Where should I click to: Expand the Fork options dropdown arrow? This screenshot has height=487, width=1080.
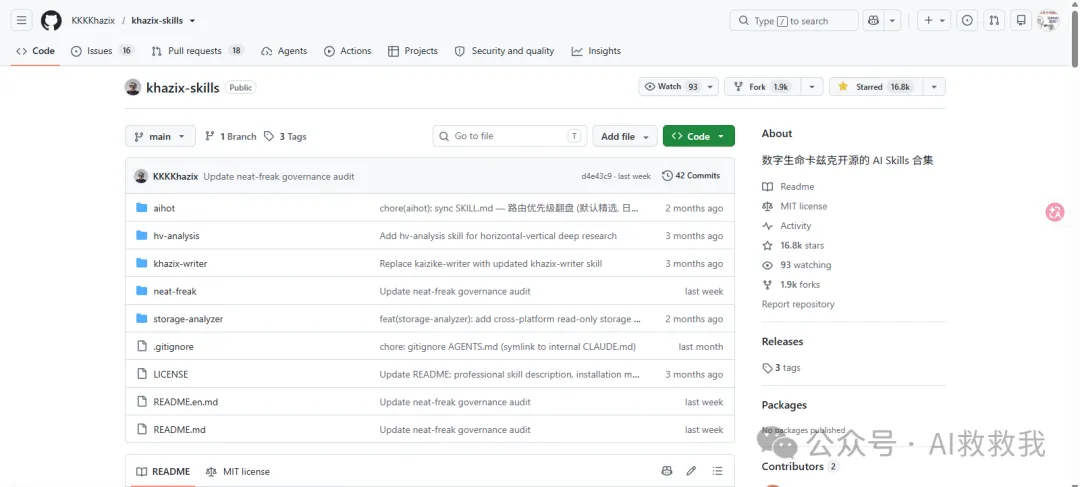811,87
